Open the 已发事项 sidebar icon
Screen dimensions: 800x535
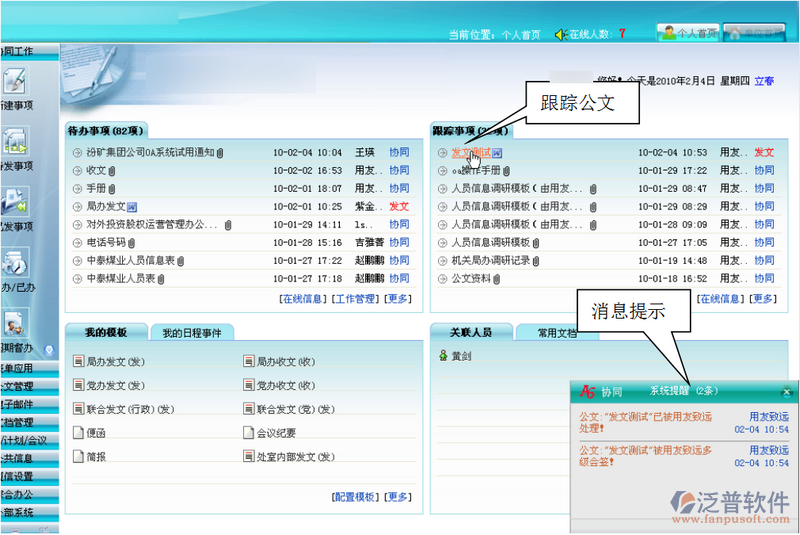click(16, 202)
